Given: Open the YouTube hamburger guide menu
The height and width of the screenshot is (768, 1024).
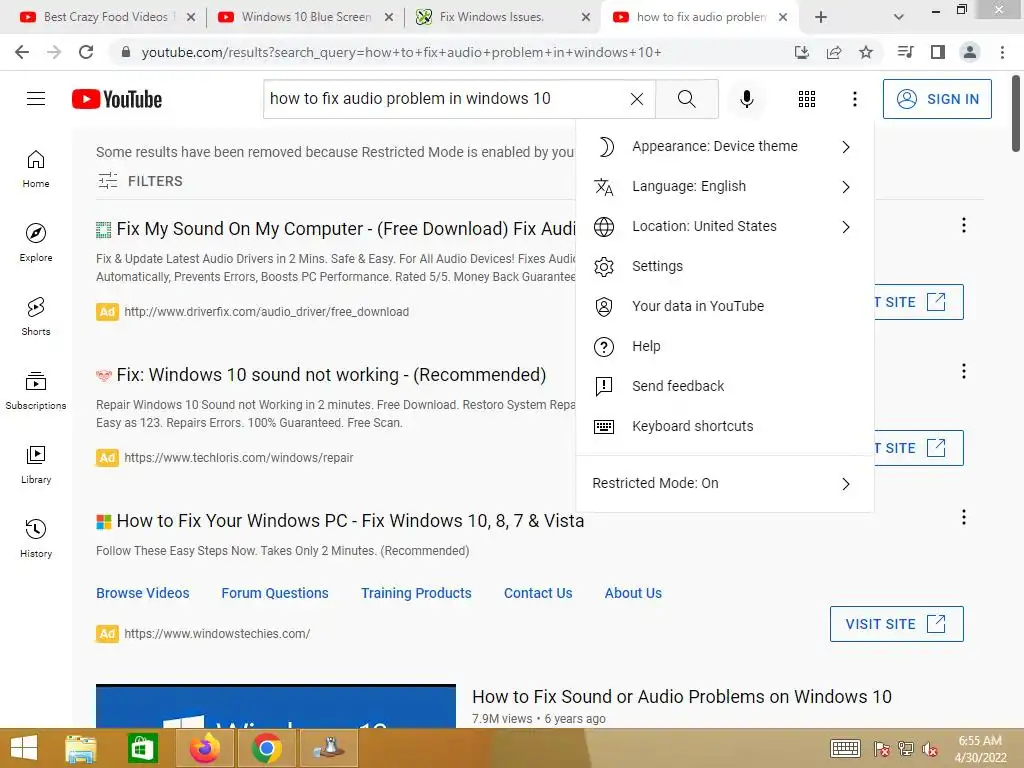Looking at the screenshot, I should pos(36,99).
